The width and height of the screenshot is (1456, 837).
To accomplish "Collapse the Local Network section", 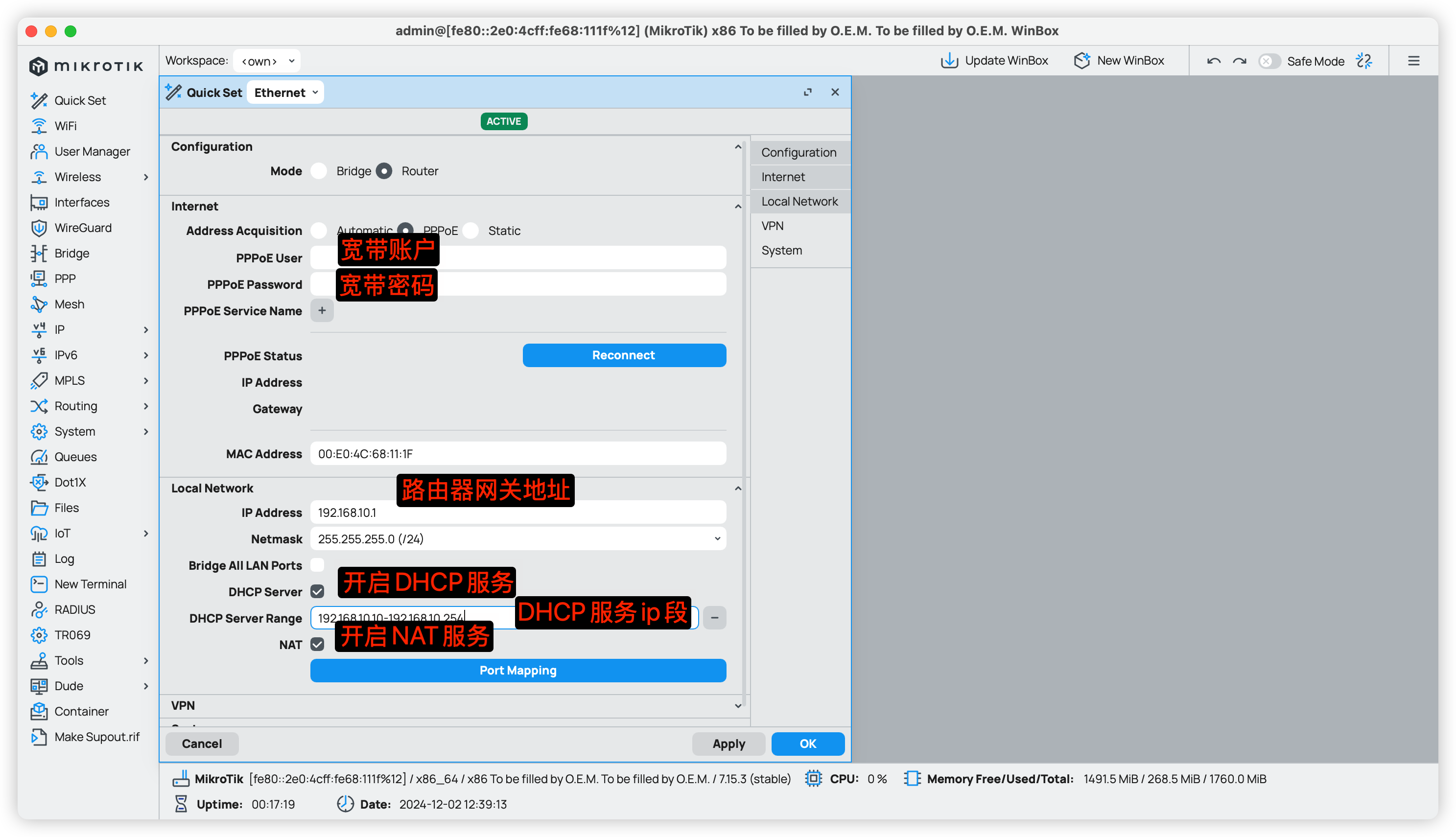I will (737, 488).
